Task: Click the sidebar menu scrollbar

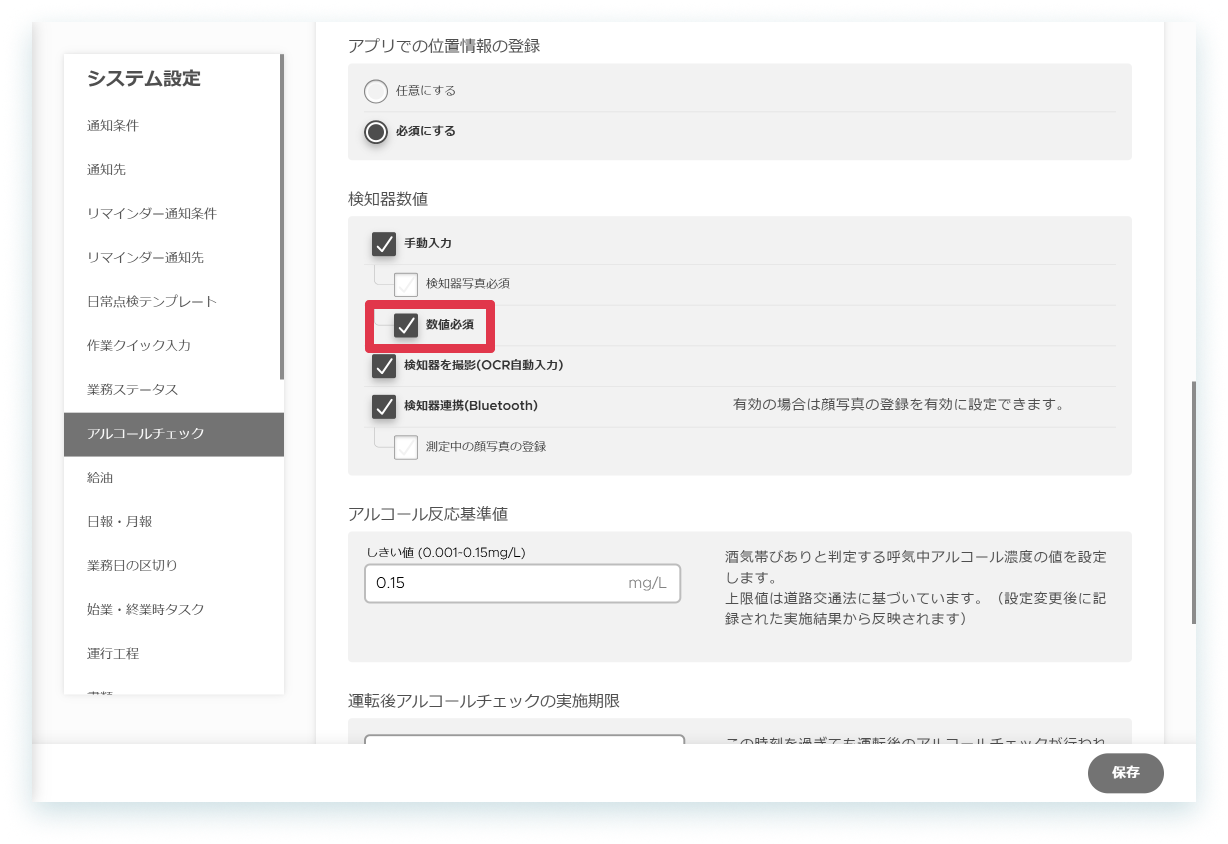Action: (x=282, y=217)
